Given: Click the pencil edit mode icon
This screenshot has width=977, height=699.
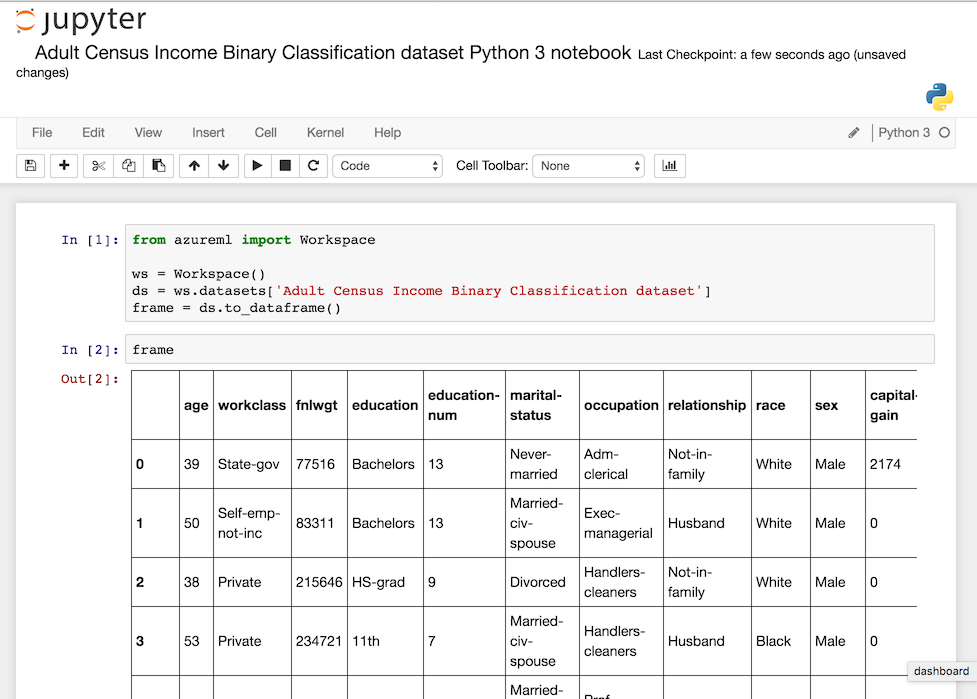Looking at the screenshot, I should point(854,133).
